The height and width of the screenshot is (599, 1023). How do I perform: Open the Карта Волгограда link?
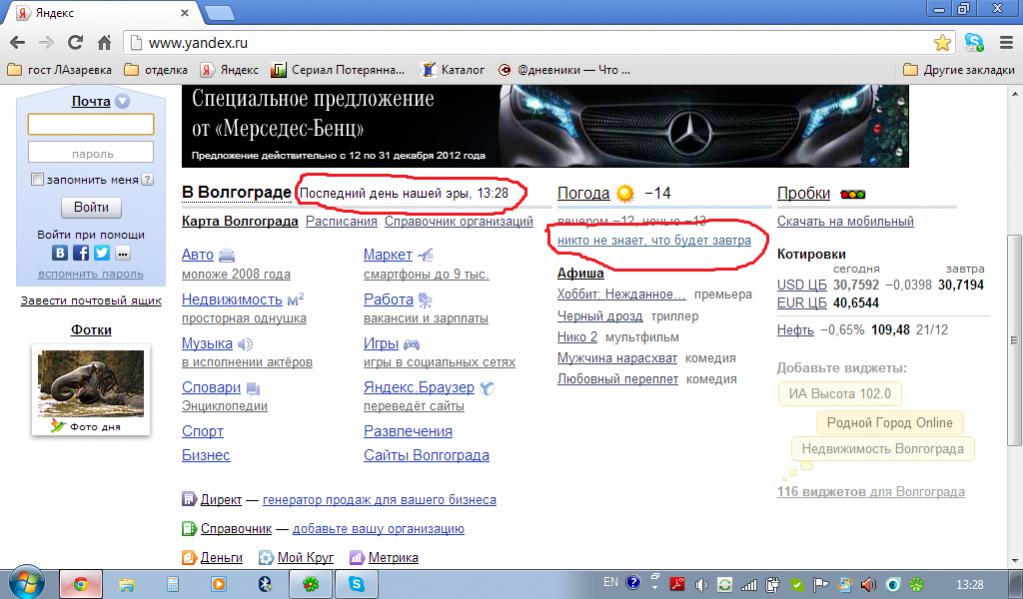[240, 221]
